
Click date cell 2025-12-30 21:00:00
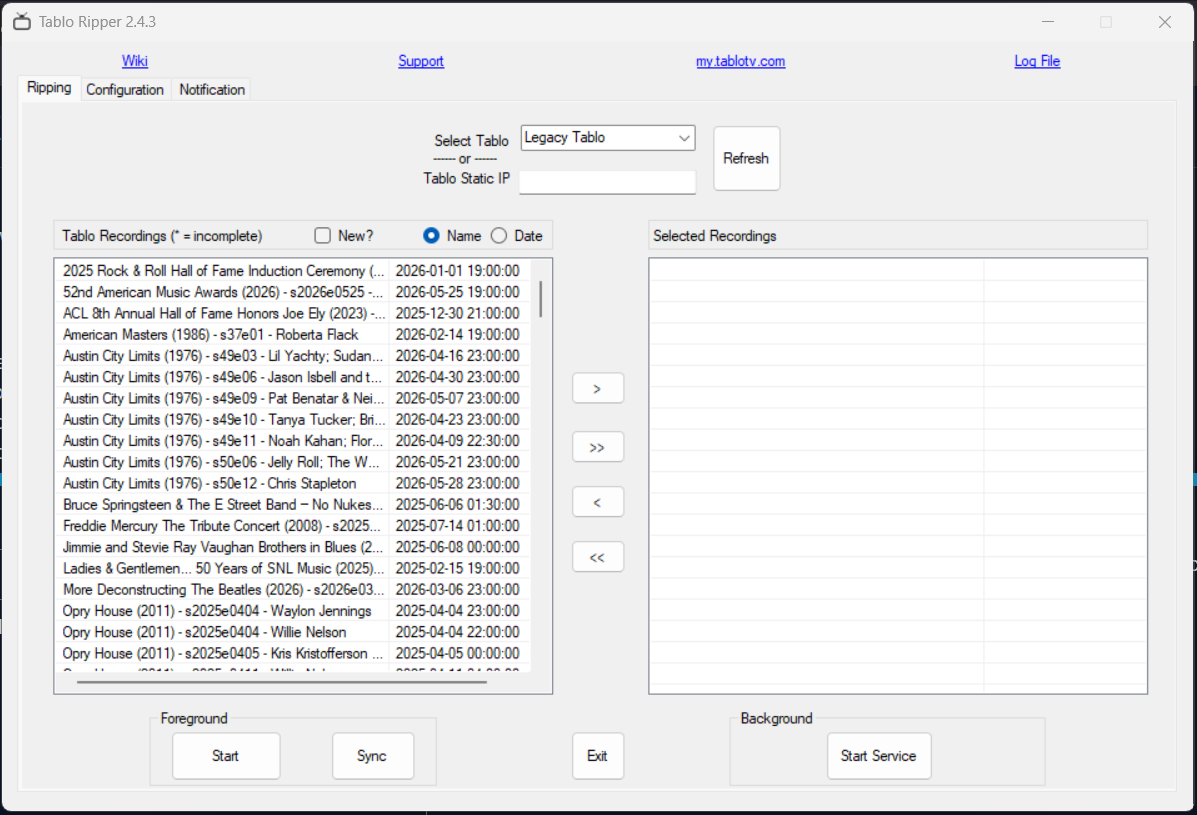coord(458,314)
